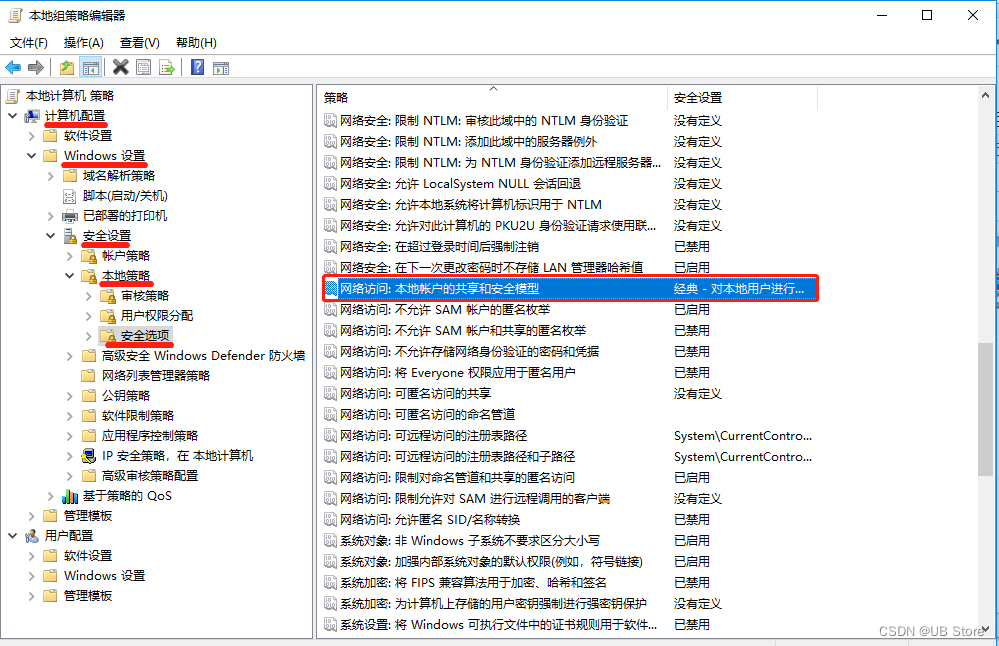
Task: Click the 域名解析策略 folder icon
Action: click(69, 176)
